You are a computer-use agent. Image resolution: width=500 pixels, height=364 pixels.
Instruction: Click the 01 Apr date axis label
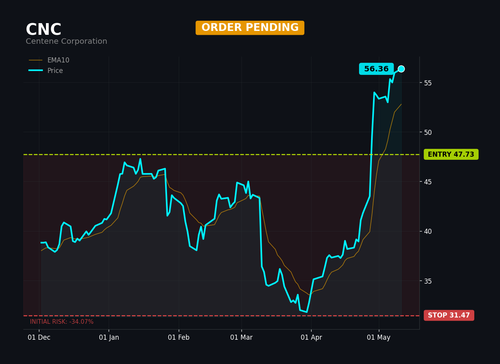click(x=311, y=337)
